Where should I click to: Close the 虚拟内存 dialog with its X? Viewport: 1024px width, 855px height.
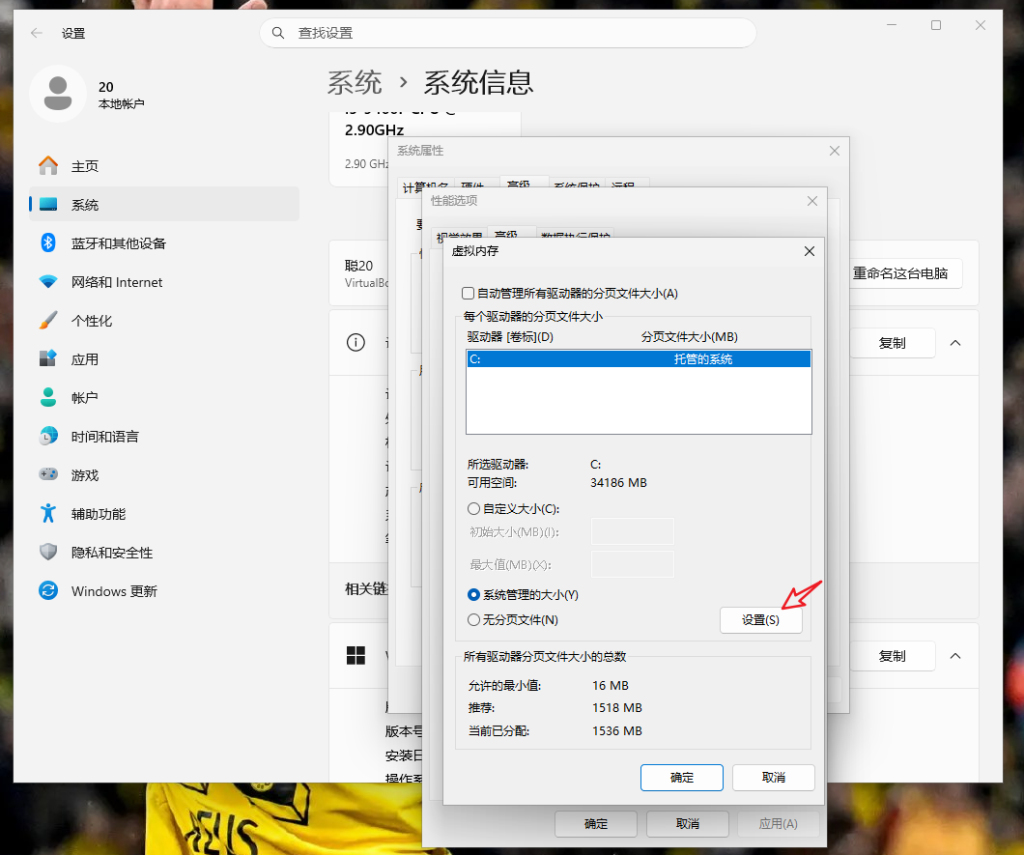[809, 251]
